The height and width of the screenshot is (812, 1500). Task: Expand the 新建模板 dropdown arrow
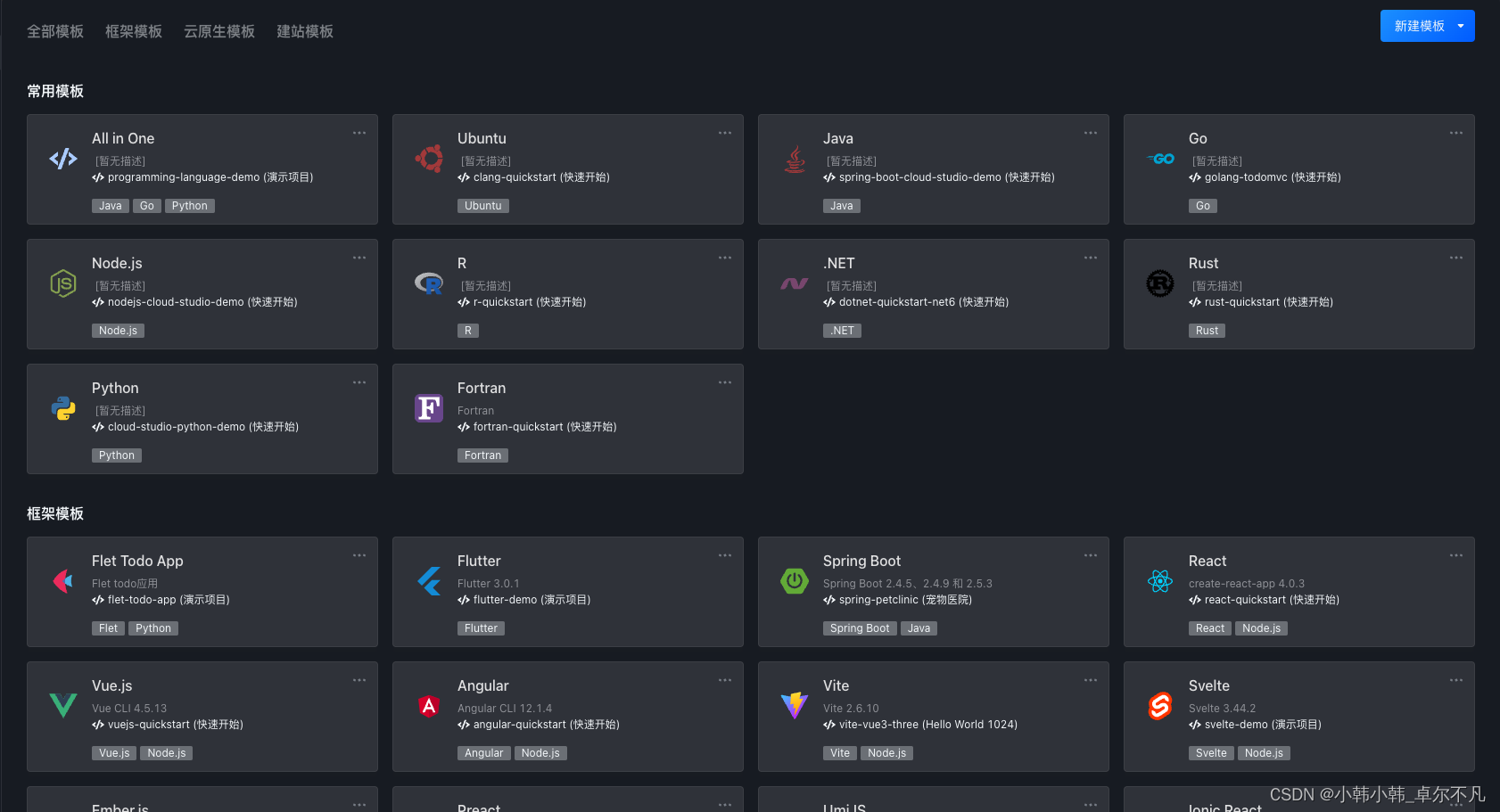[1461, 26]
